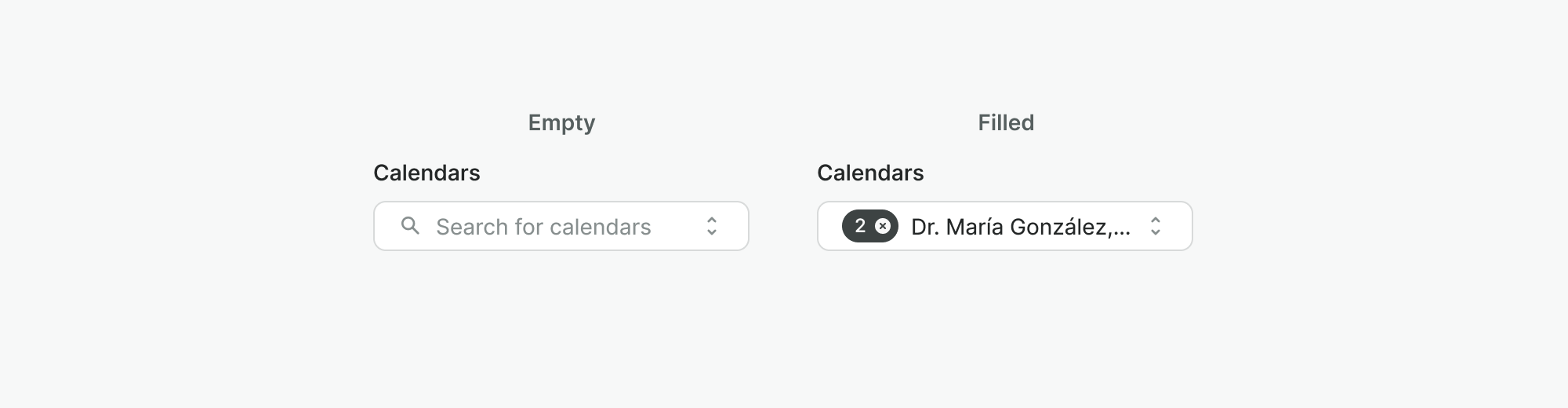This screenshot has width=1568, height=408.
Task: Open the empty Calendars combo box
Action: click(x=561, y=226)
